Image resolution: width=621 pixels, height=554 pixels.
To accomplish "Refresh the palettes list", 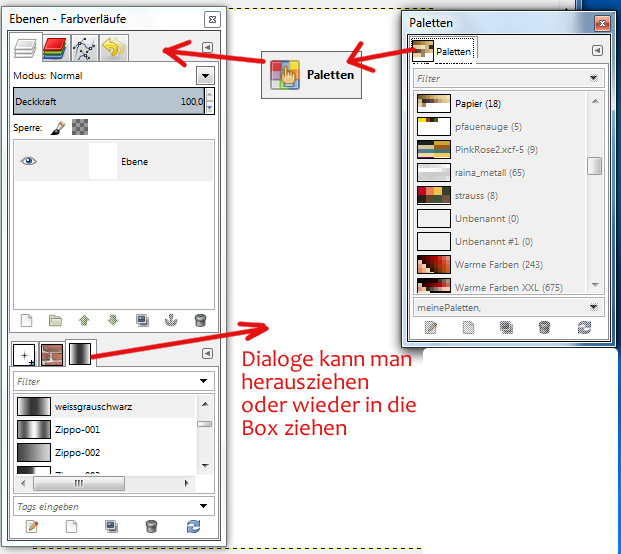I will pos(585,327).
